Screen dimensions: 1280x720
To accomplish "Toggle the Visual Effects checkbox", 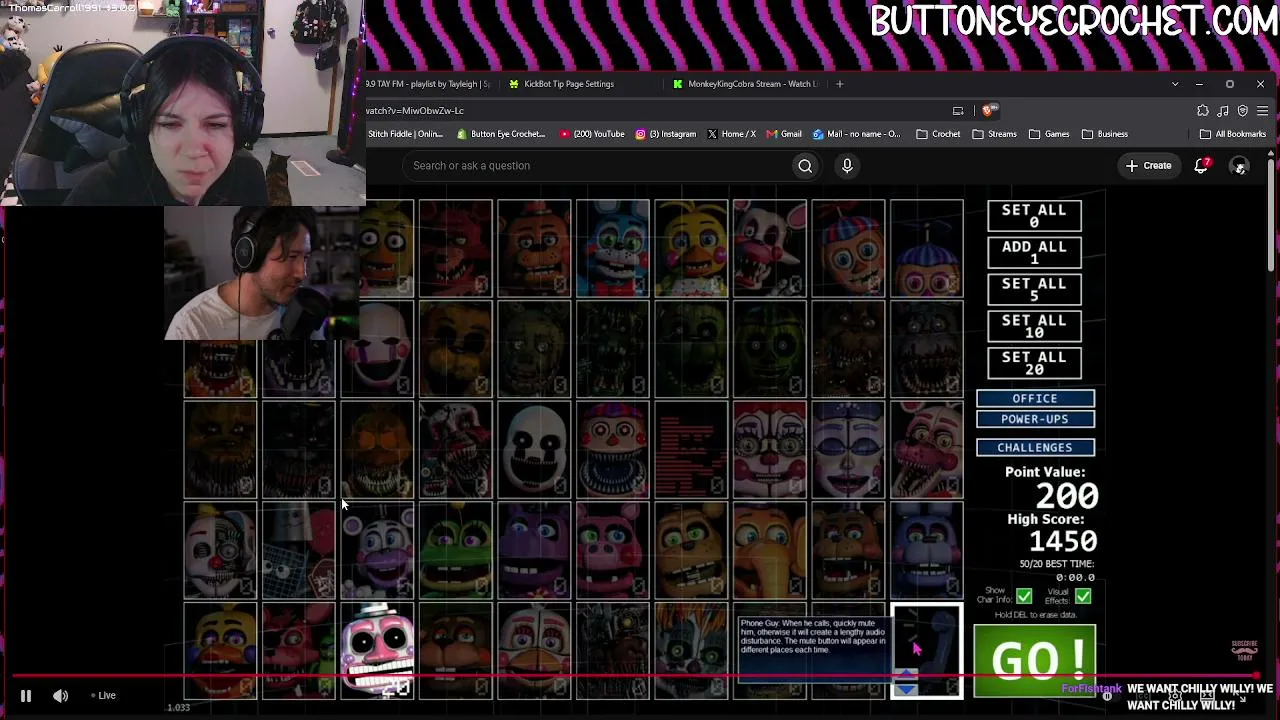I will pyautogui.click(x=1083, y=597).
